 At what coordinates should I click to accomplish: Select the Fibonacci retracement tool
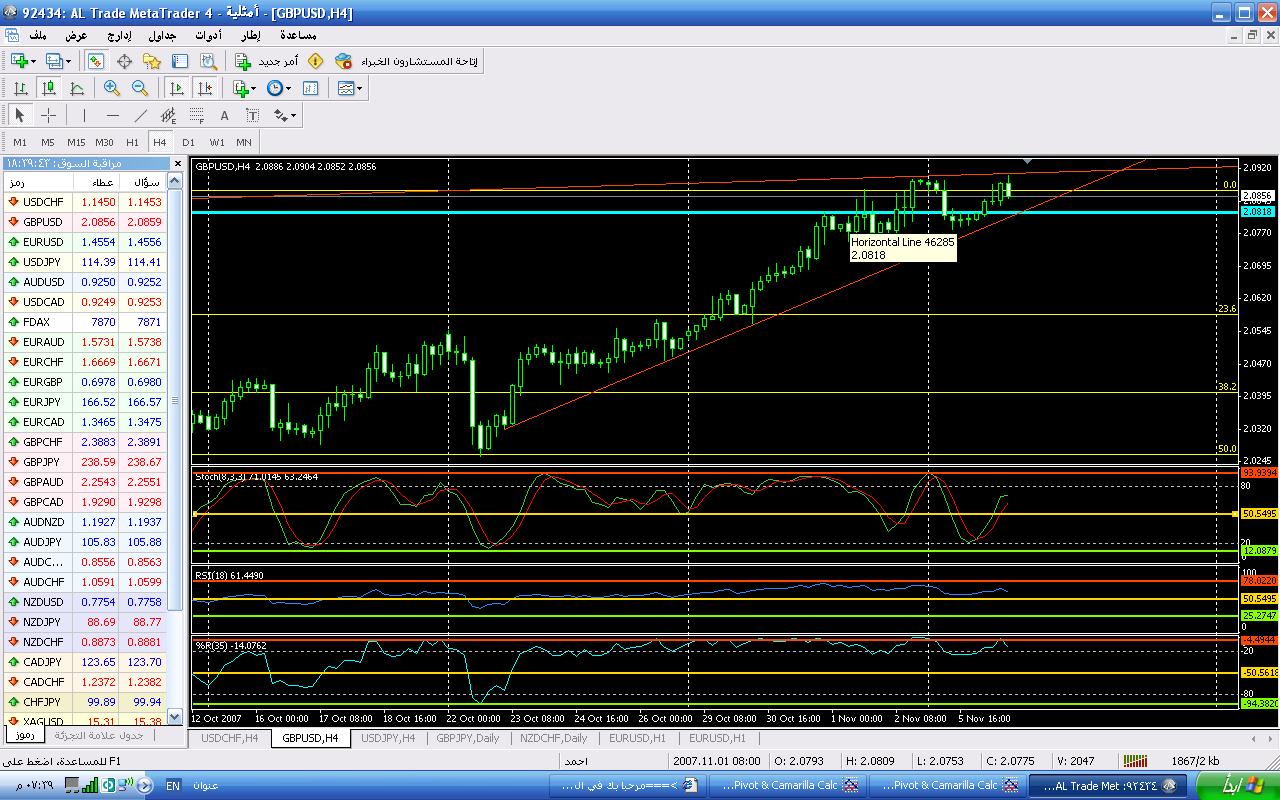pos(197,115)
